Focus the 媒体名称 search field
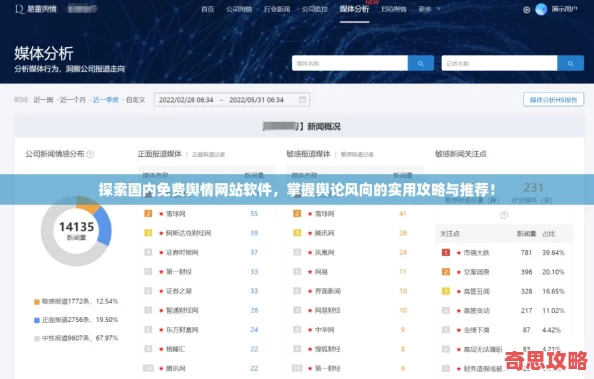 point(350,63)
